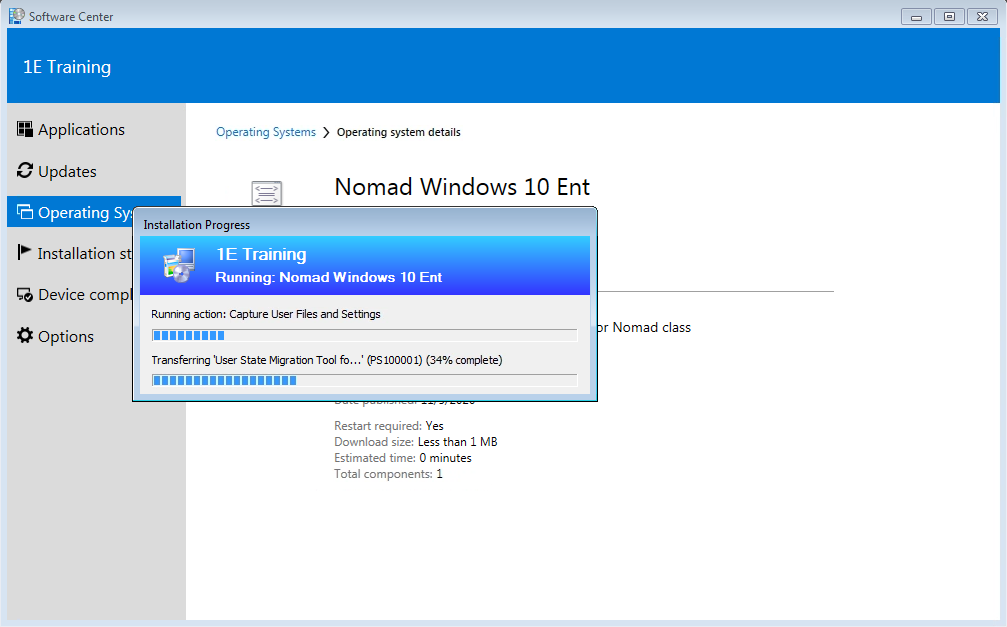
Task: Click the breadcrumb chevron separator
Action: pos(326,132)
